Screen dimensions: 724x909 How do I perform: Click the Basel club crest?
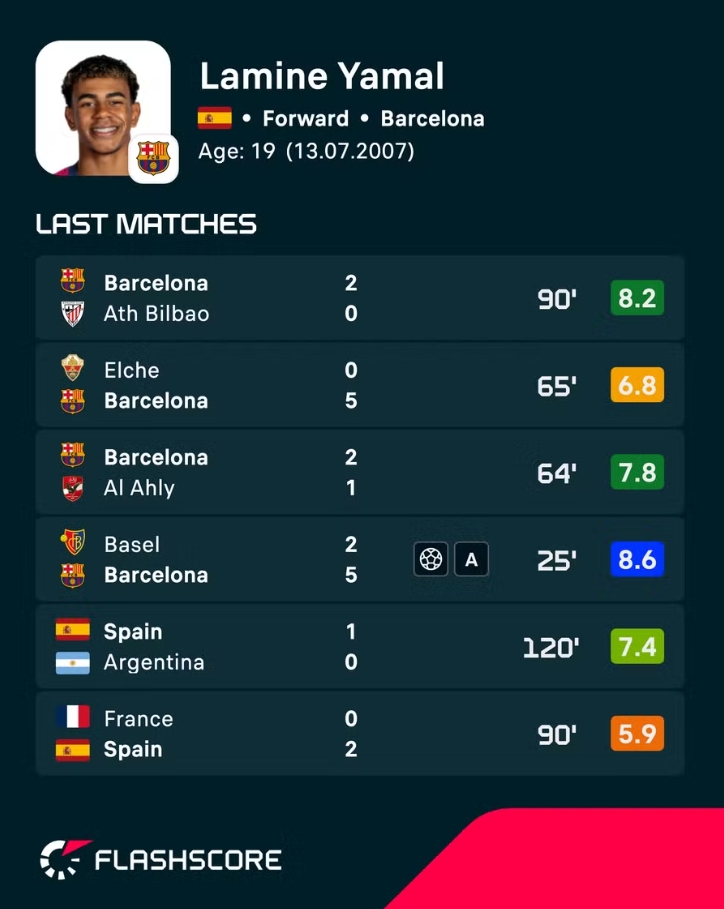coord(72,543)
